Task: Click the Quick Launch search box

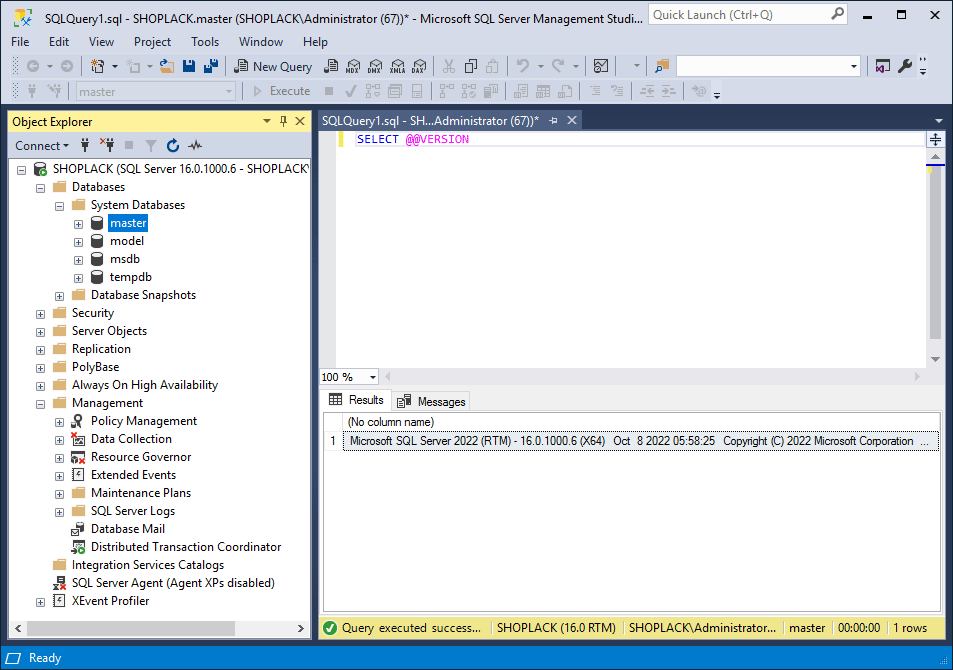Action: tap(748, 15)
